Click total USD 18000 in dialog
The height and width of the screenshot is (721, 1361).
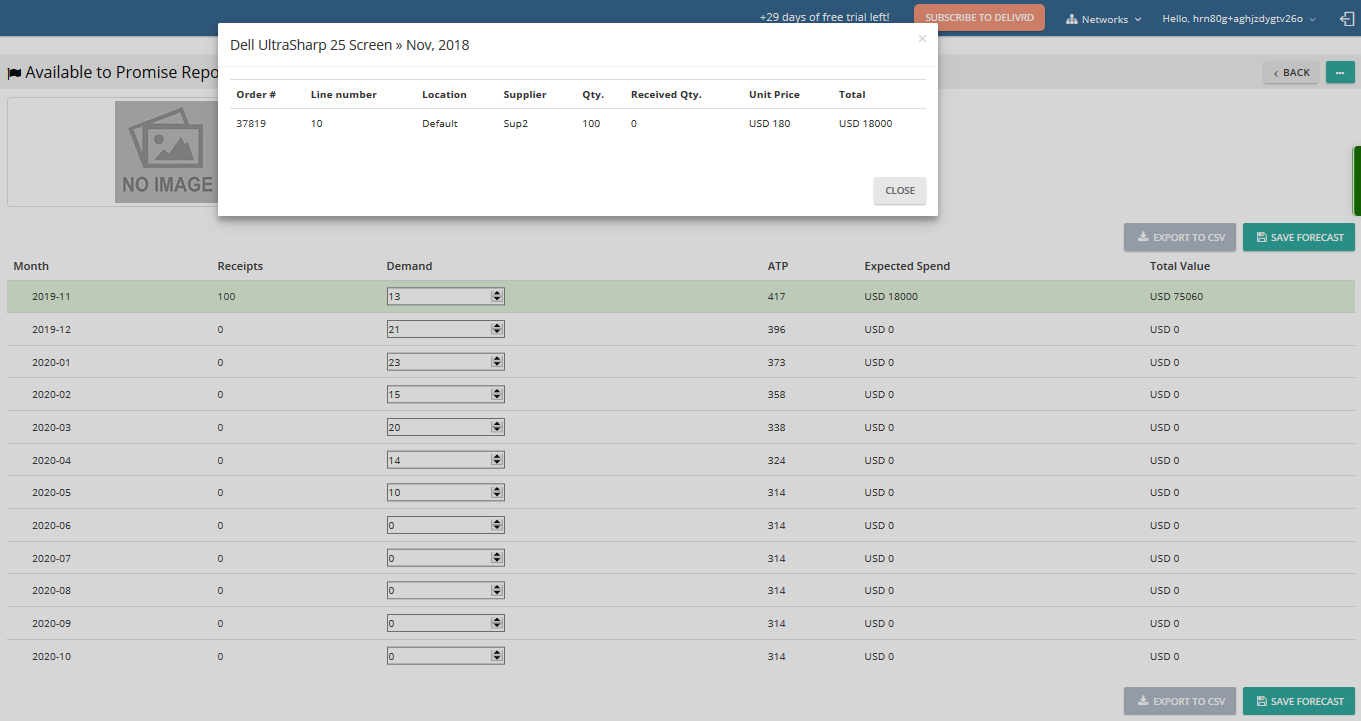(x=866, y=123)
